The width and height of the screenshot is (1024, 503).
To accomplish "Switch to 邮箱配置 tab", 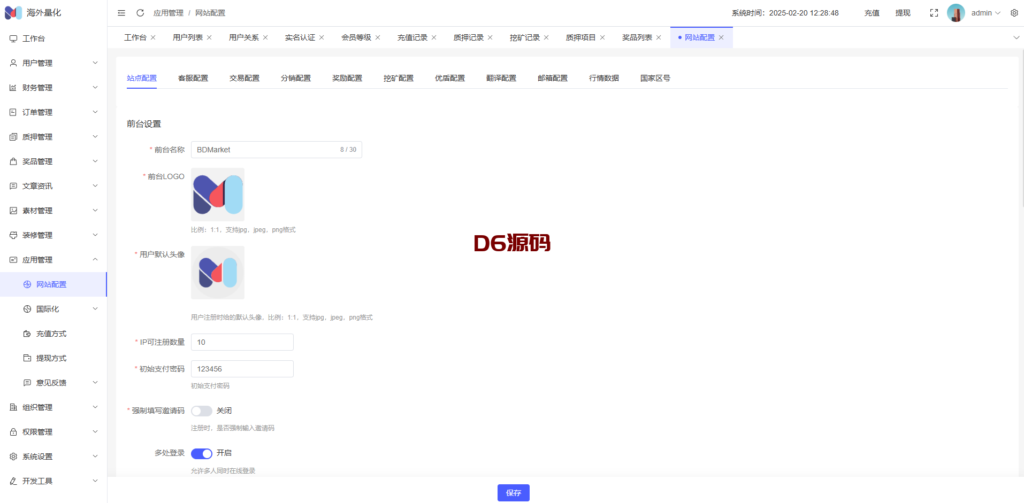I will pos(552,78).
